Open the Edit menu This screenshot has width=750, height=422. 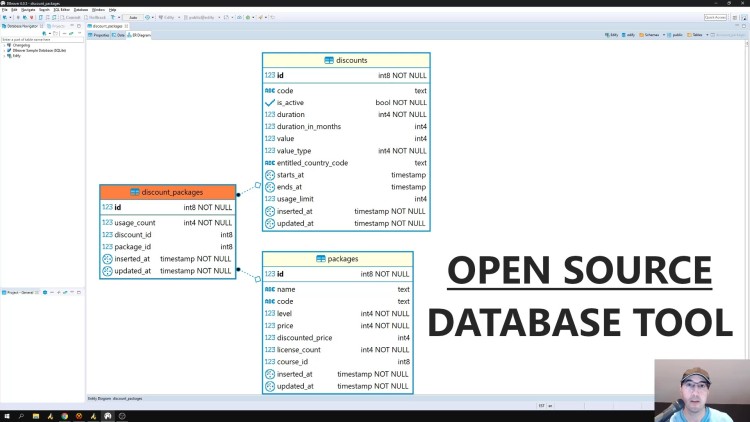pos(14,10)
